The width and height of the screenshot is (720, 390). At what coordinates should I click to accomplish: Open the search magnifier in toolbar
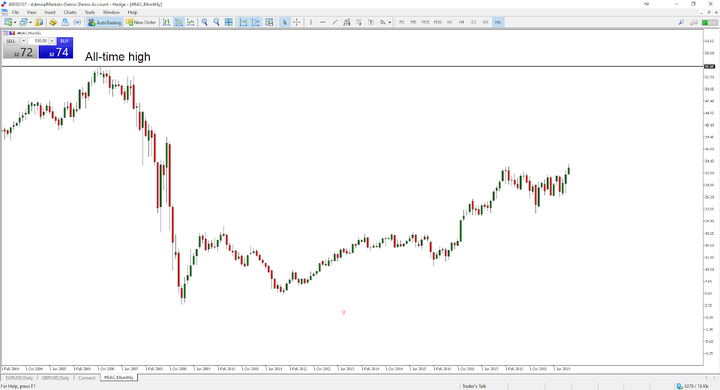(x=681, y=22)
